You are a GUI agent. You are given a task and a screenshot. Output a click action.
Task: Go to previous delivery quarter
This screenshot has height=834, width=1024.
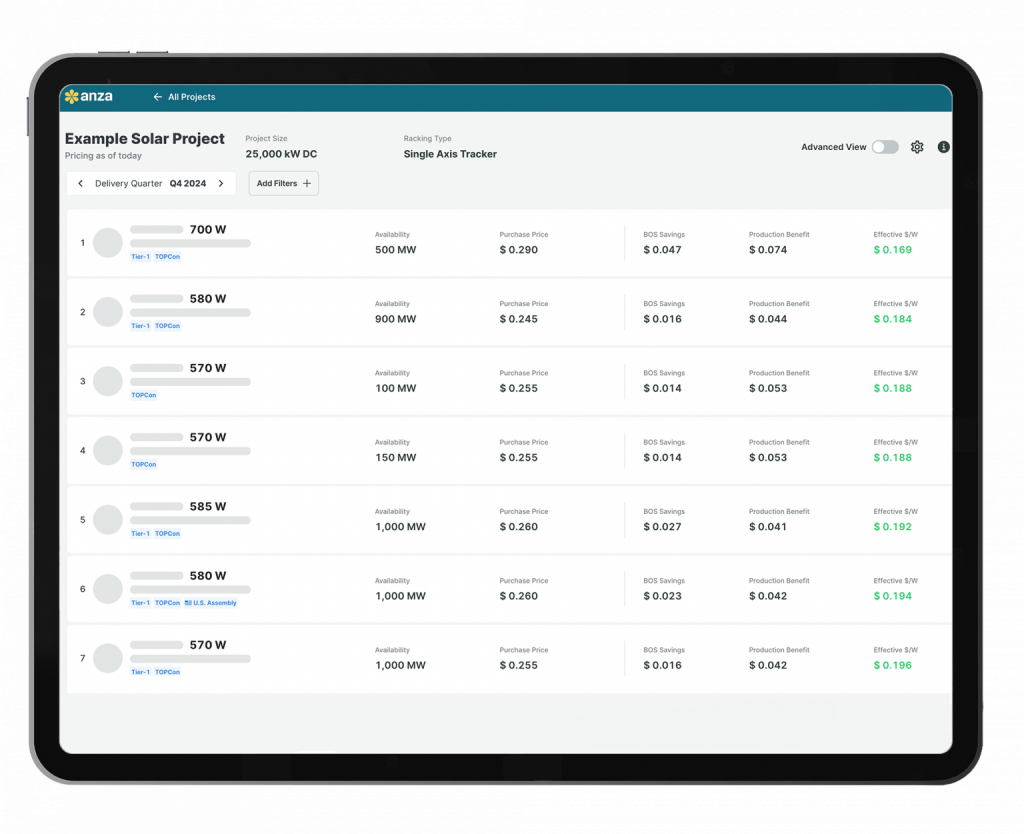point(81,184)
